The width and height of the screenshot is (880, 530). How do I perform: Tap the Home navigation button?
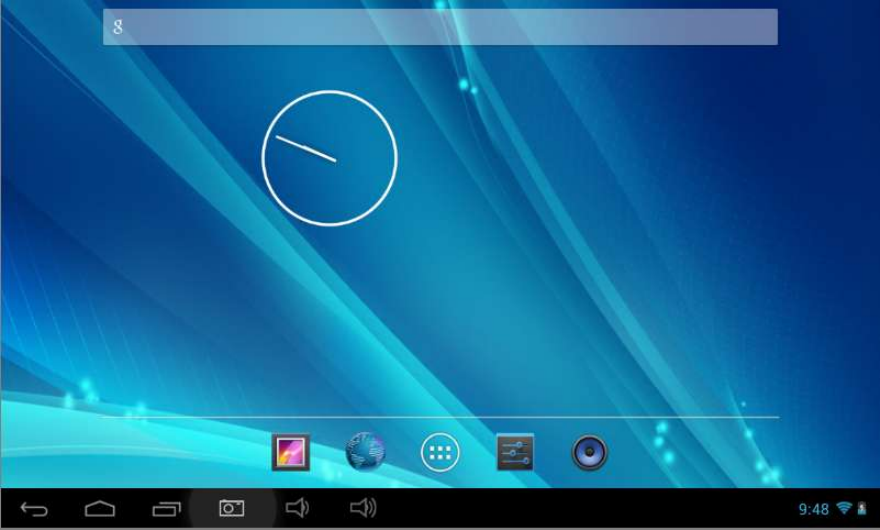click(x=100, y=509)
